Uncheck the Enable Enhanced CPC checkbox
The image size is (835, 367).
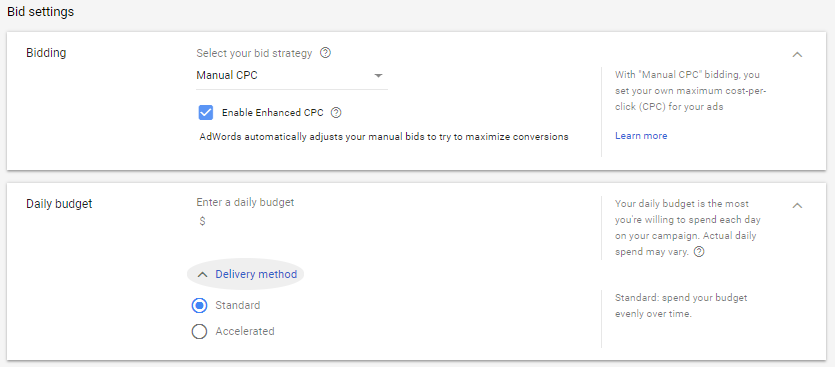coord(206,113)
